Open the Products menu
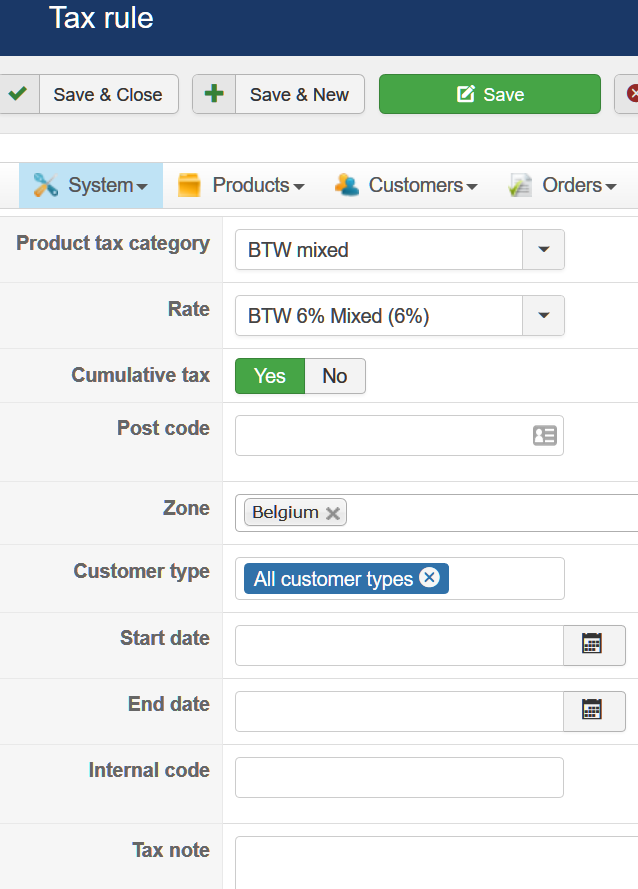638x889 pixels. [241, 185]
